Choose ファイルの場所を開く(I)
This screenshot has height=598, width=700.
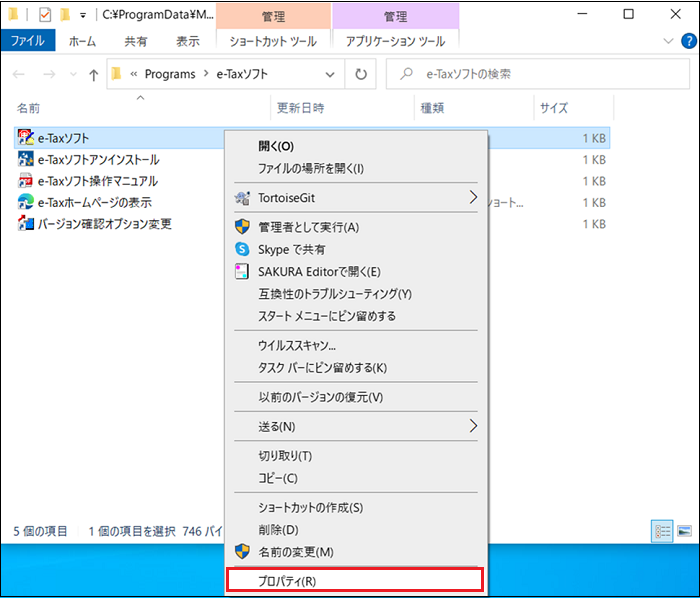tap(356, 168)
